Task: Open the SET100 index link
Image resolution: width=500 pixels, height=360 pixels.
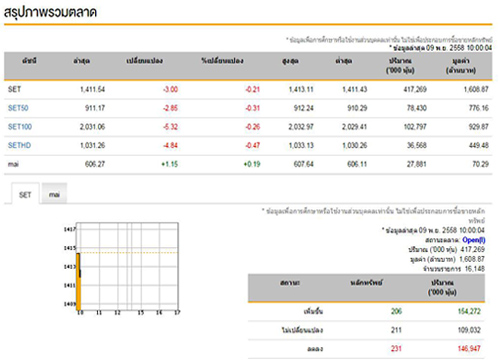Action: [20, 127]
